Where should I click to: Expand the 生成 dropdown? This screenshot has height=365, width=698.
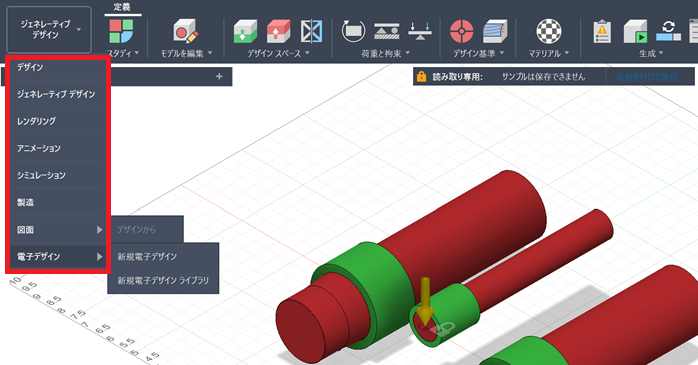[x=661, y=53]
